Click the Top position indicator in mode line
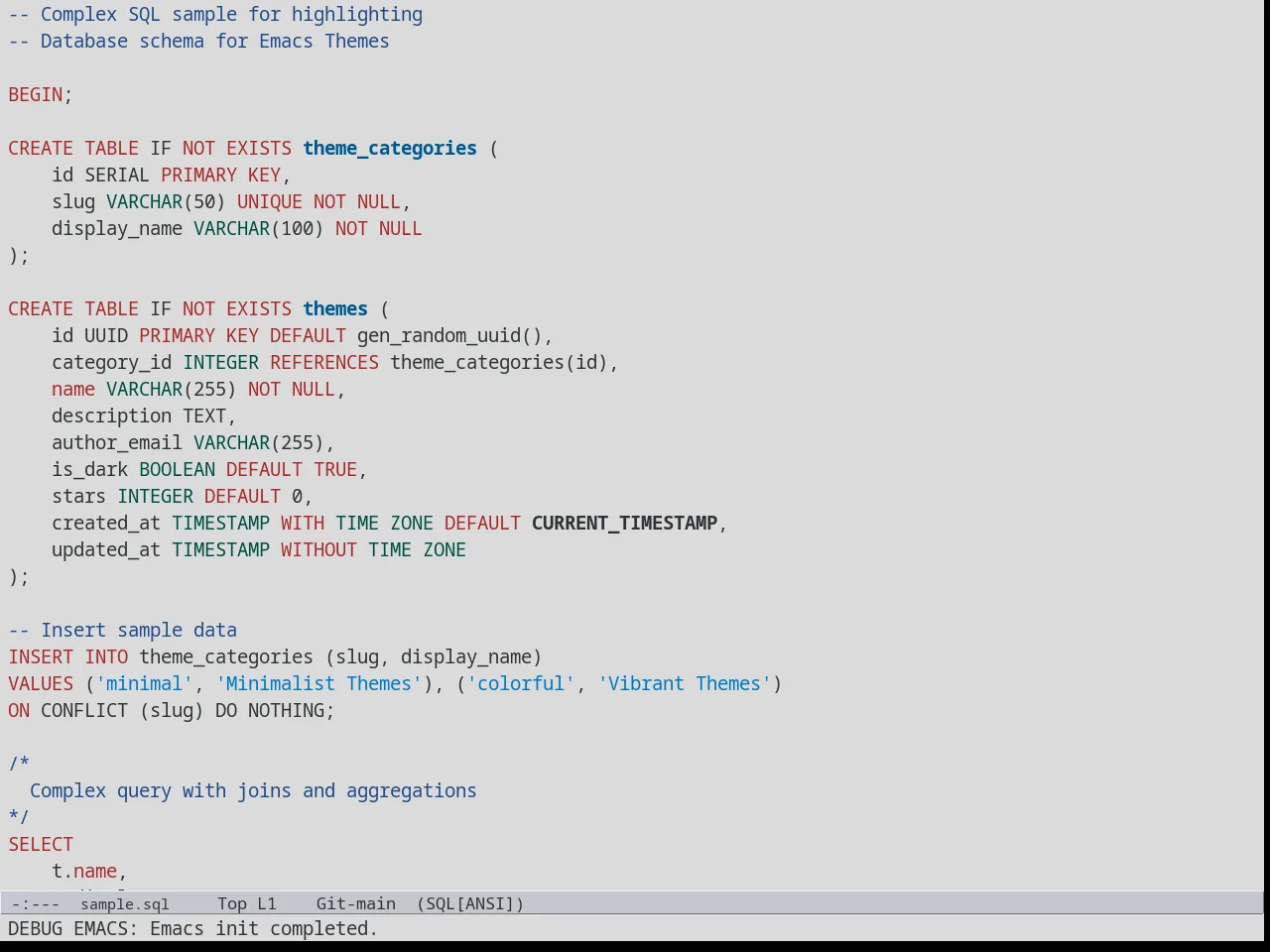Image resolution: width=1270 pixels, height=952 pixels. 232,904
